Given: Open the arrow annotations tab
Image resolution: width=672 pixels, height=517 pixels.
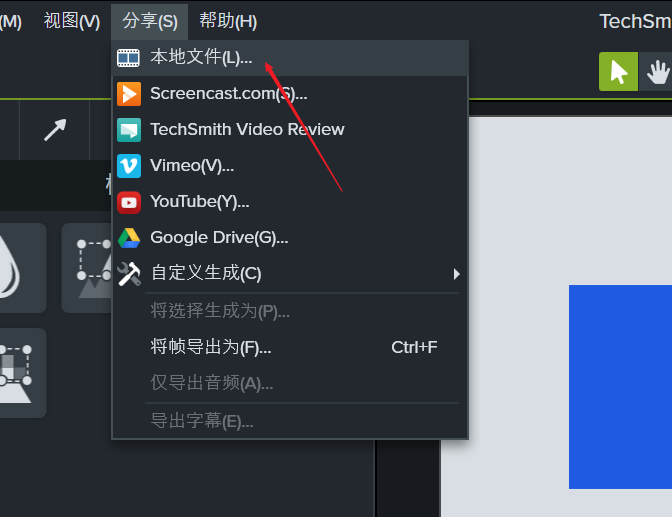Looking at the screenshot, I should tap(55, 130).
